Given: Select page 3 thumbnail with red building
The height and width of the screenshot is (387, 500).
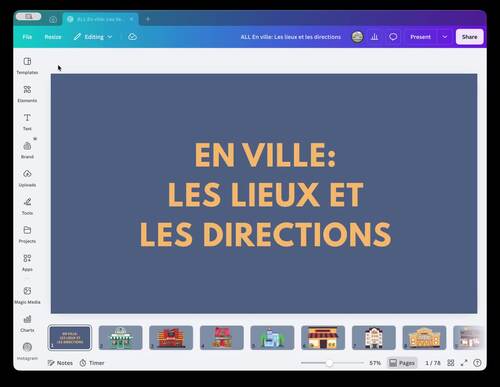Looking at the screenshot, I should (171, 338).
